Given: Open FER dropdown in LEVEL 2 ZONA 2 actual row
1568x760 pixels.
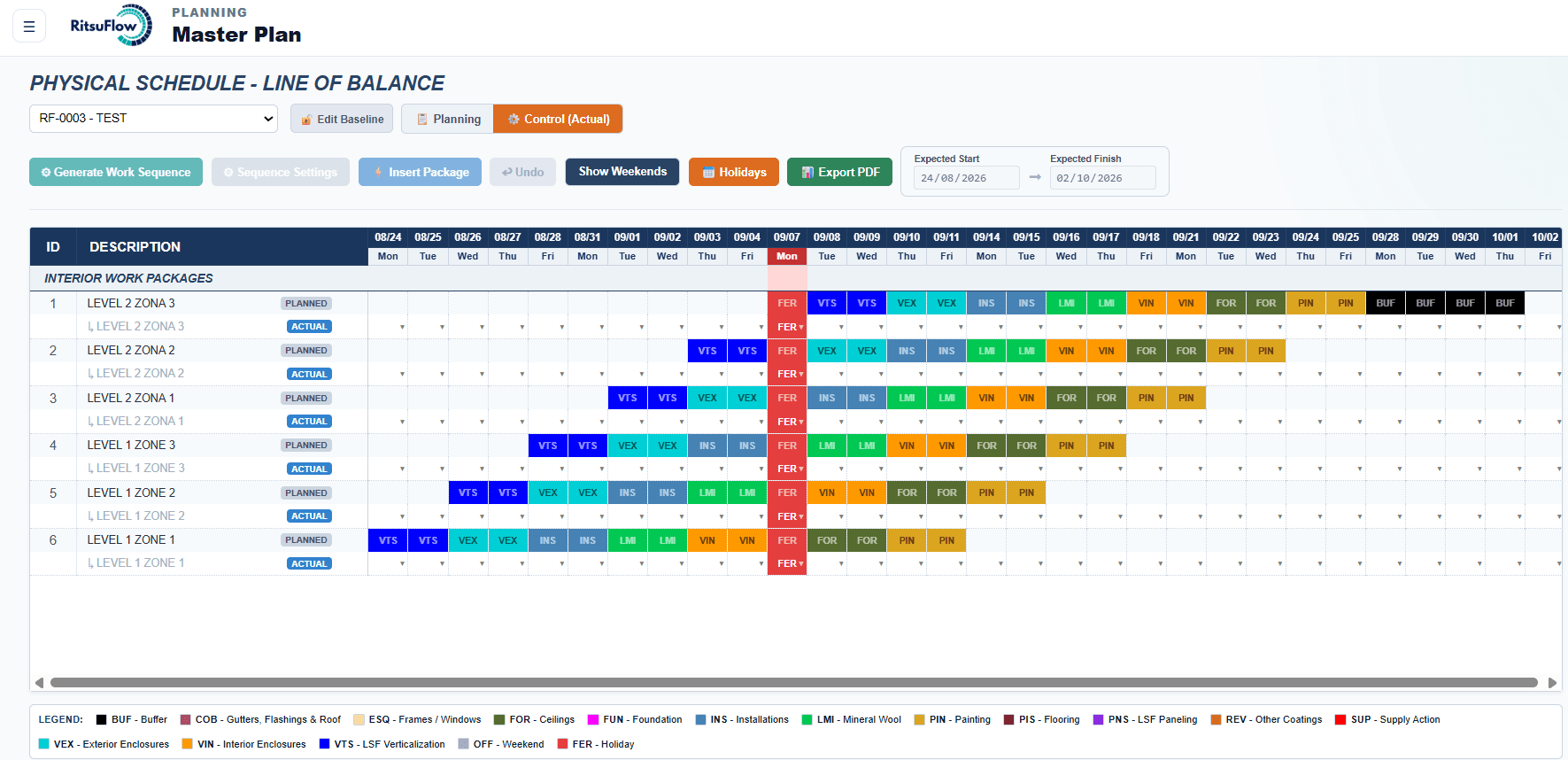Looking at the screenshot, I should [787, 374].
